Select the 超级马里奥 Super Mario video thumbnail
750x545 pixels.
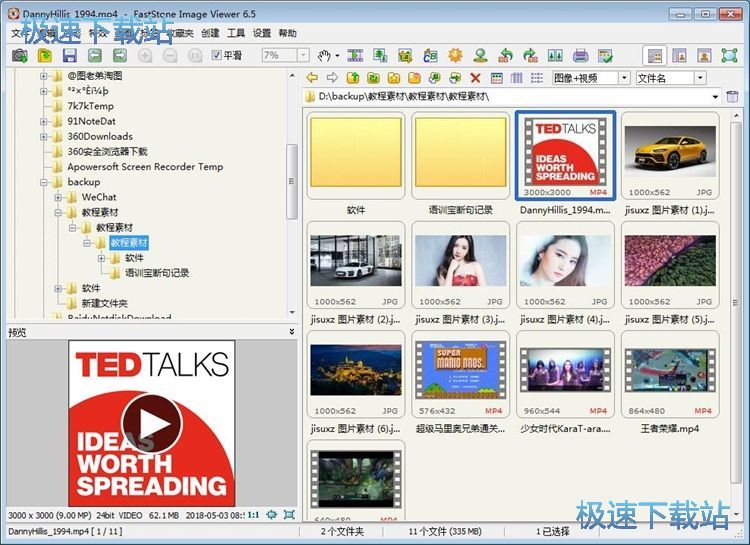click(x=458, y=371)
